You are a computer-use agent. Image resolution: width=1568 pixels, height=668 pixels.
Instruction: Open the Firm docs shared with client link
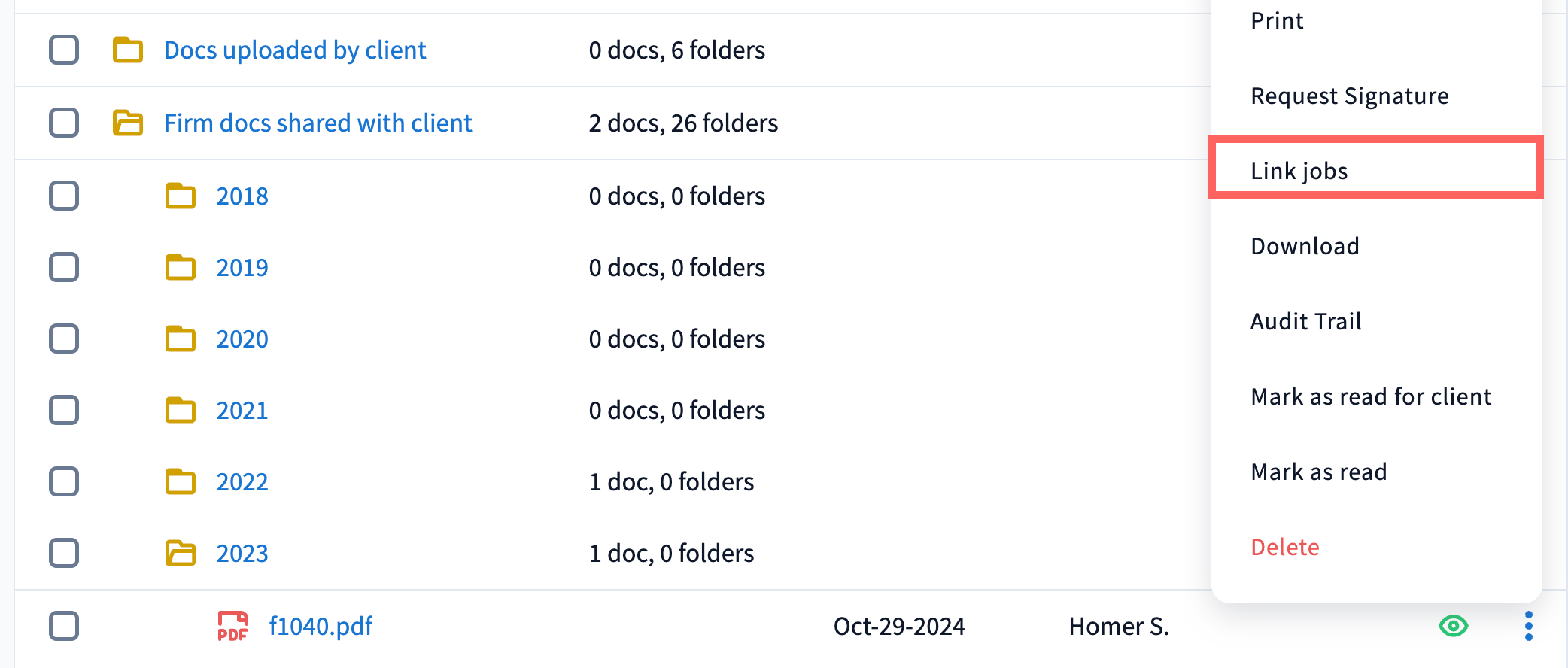[x=318, y=123]
